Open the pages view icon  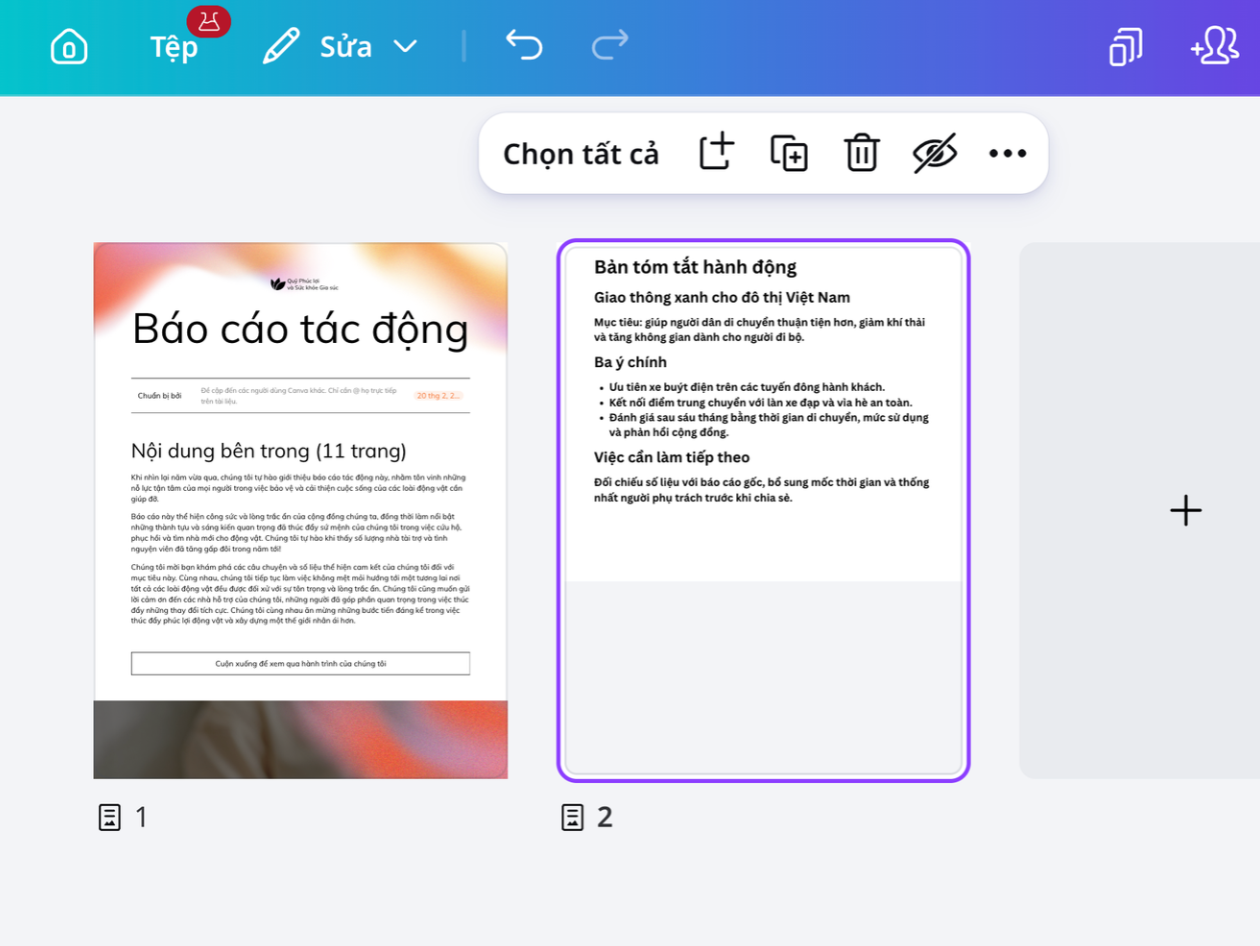pyautogui.click(x=1126, y=46)
